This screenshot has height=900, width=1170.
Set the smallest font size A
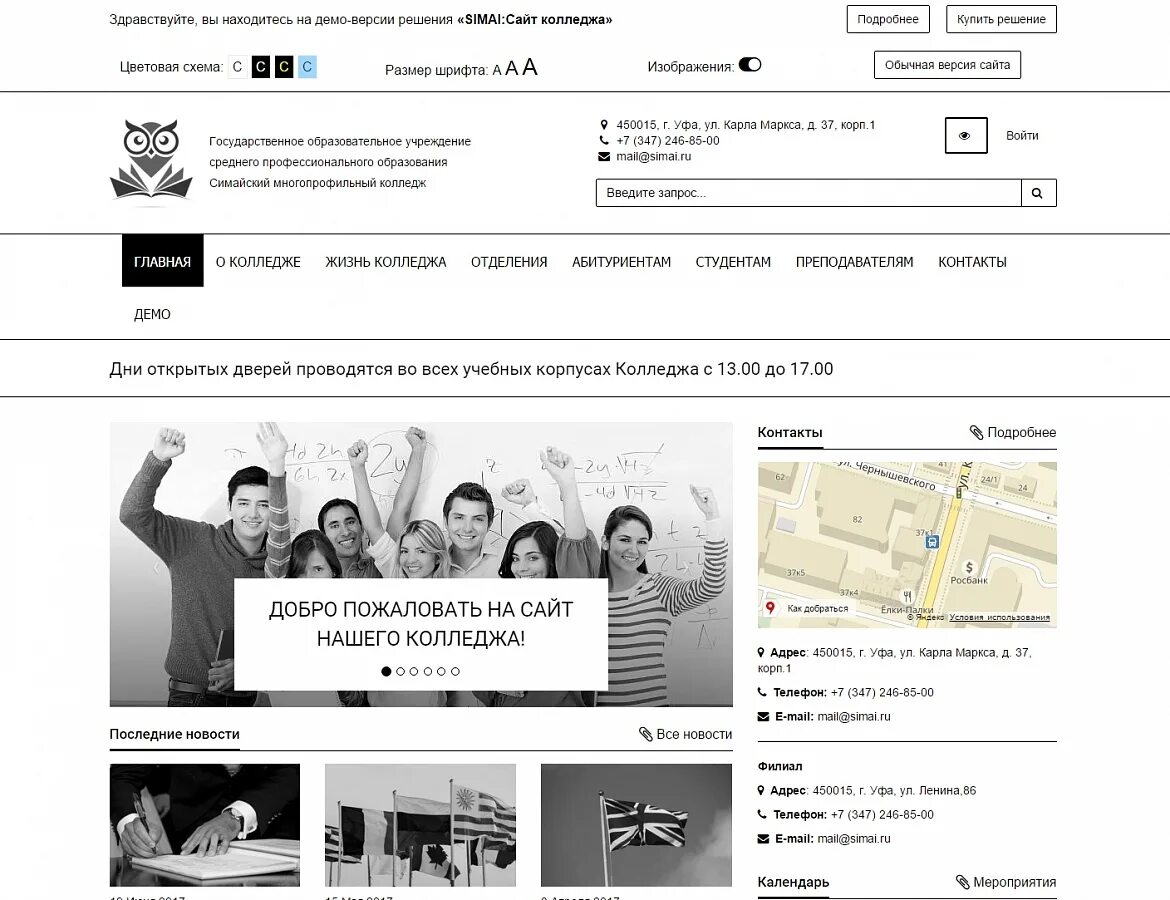[x=497, y=71]
